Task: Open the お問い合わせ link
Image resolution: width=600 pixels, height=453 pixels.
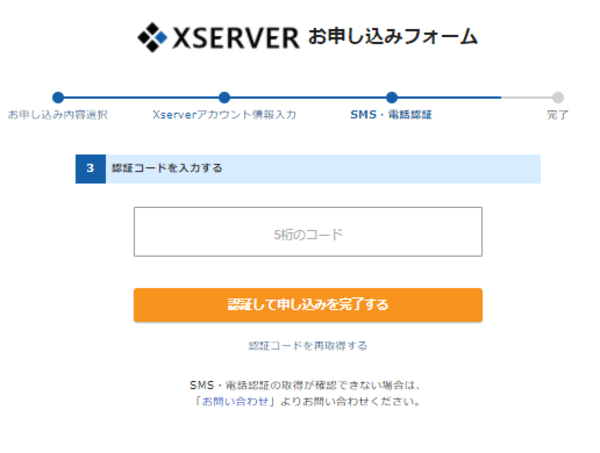Action: [235, 401]
